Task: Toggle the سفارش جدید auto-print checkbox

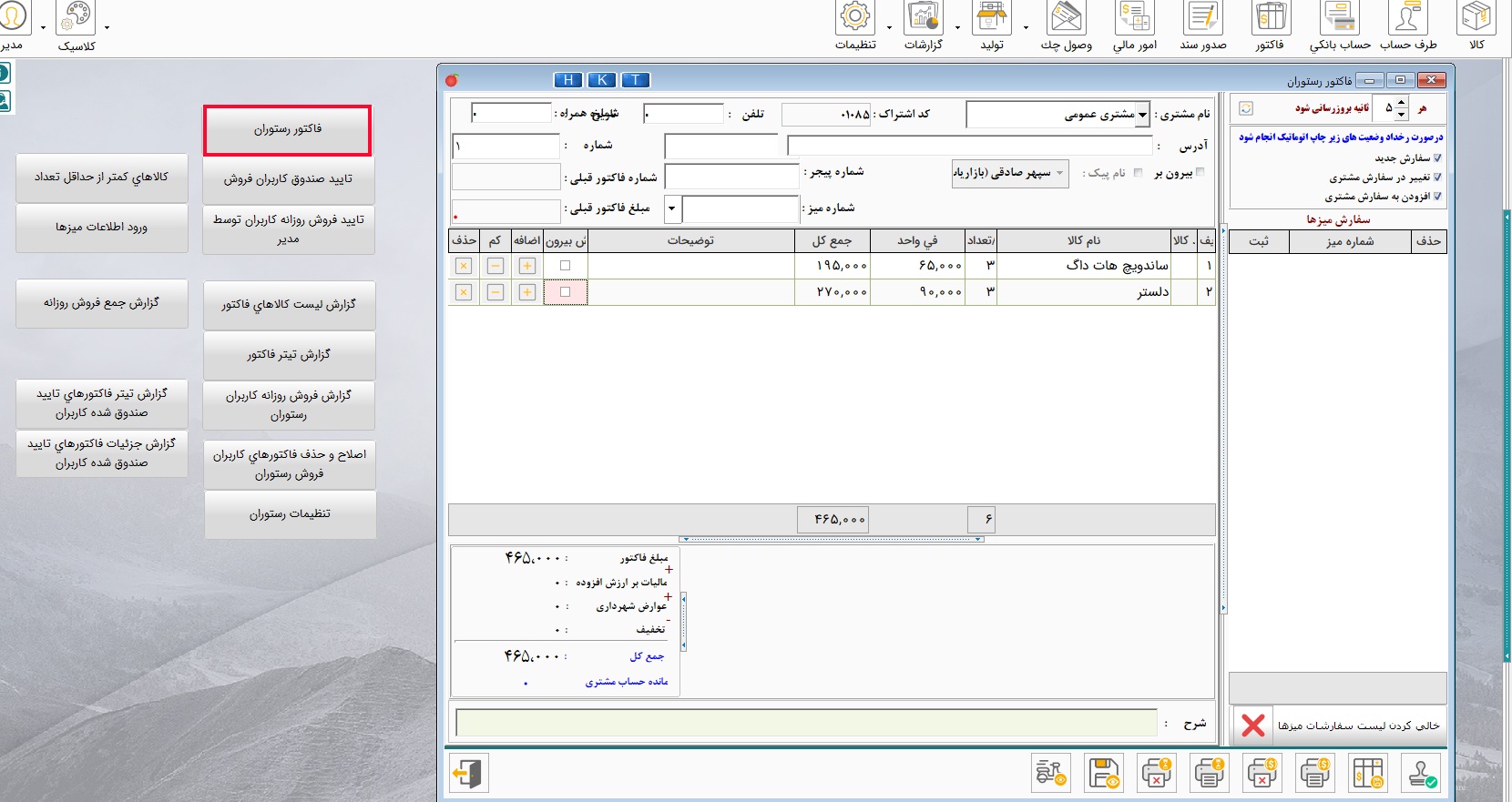Action: pyautogui.click(x=1437, y=158)
